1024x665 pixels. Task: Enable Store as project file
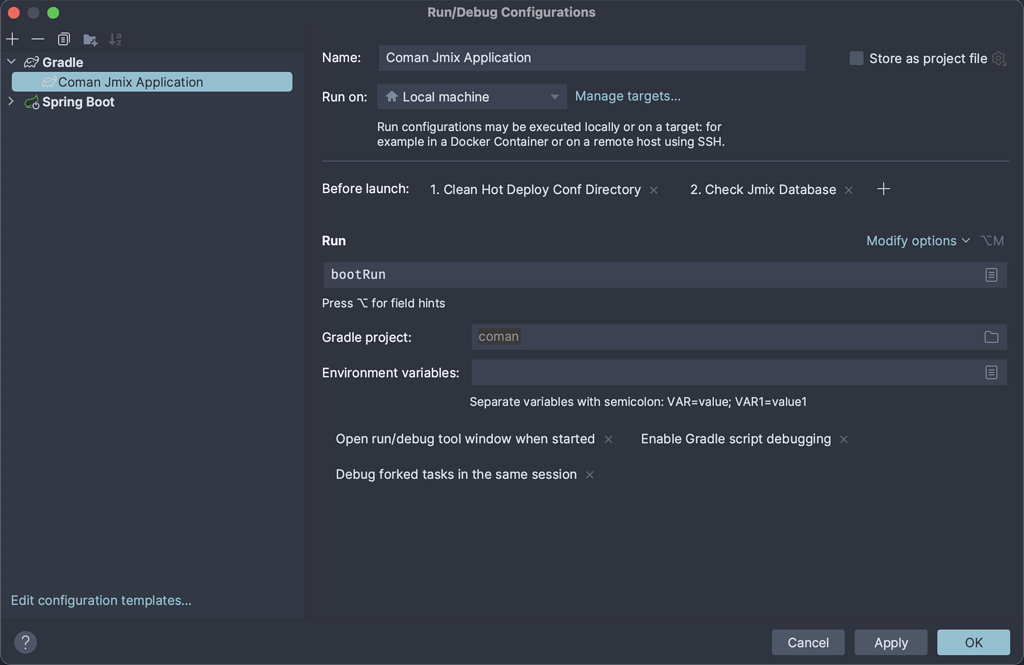tap(856, 58)
